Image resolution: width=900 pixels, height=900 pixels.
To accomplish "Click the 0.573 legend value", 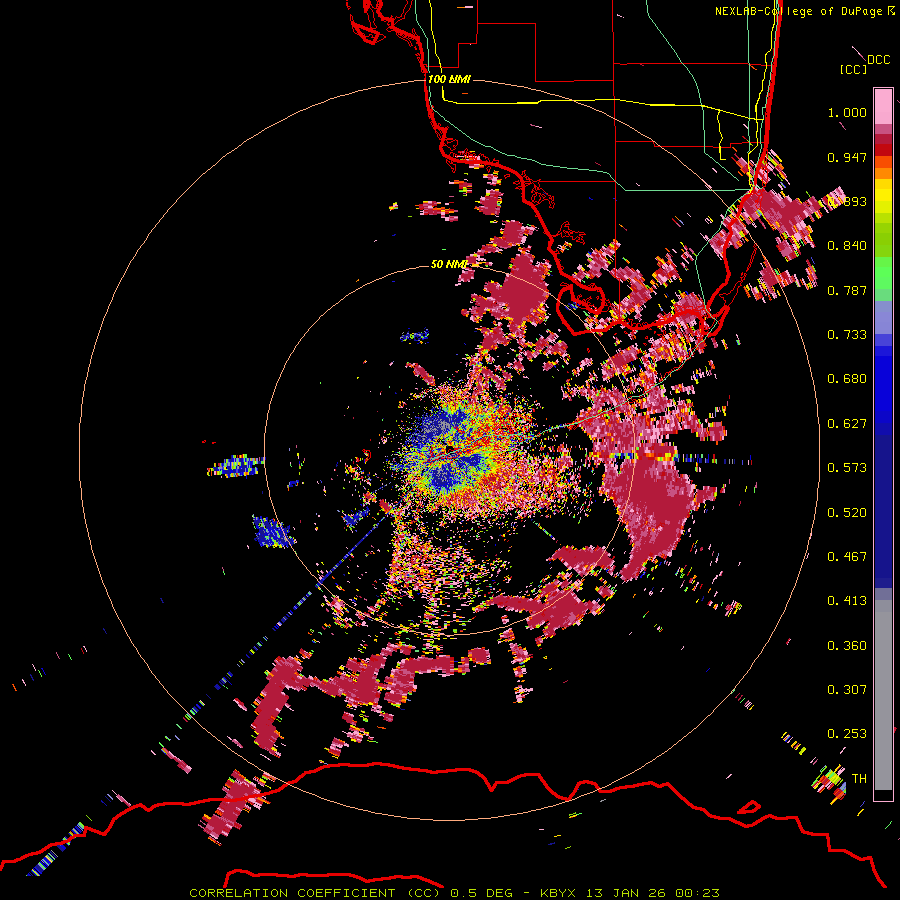I will [x=847, y=468].
